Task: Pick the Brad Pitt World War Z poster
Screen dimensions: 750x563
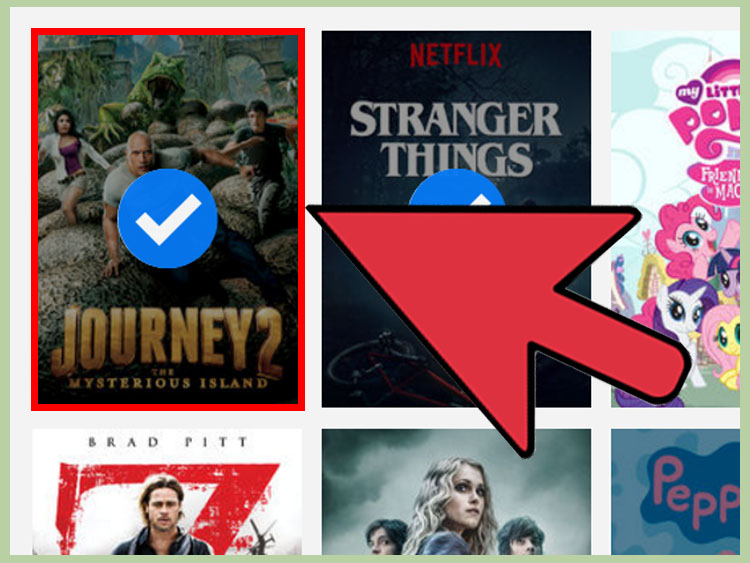Action: point(167,492)
